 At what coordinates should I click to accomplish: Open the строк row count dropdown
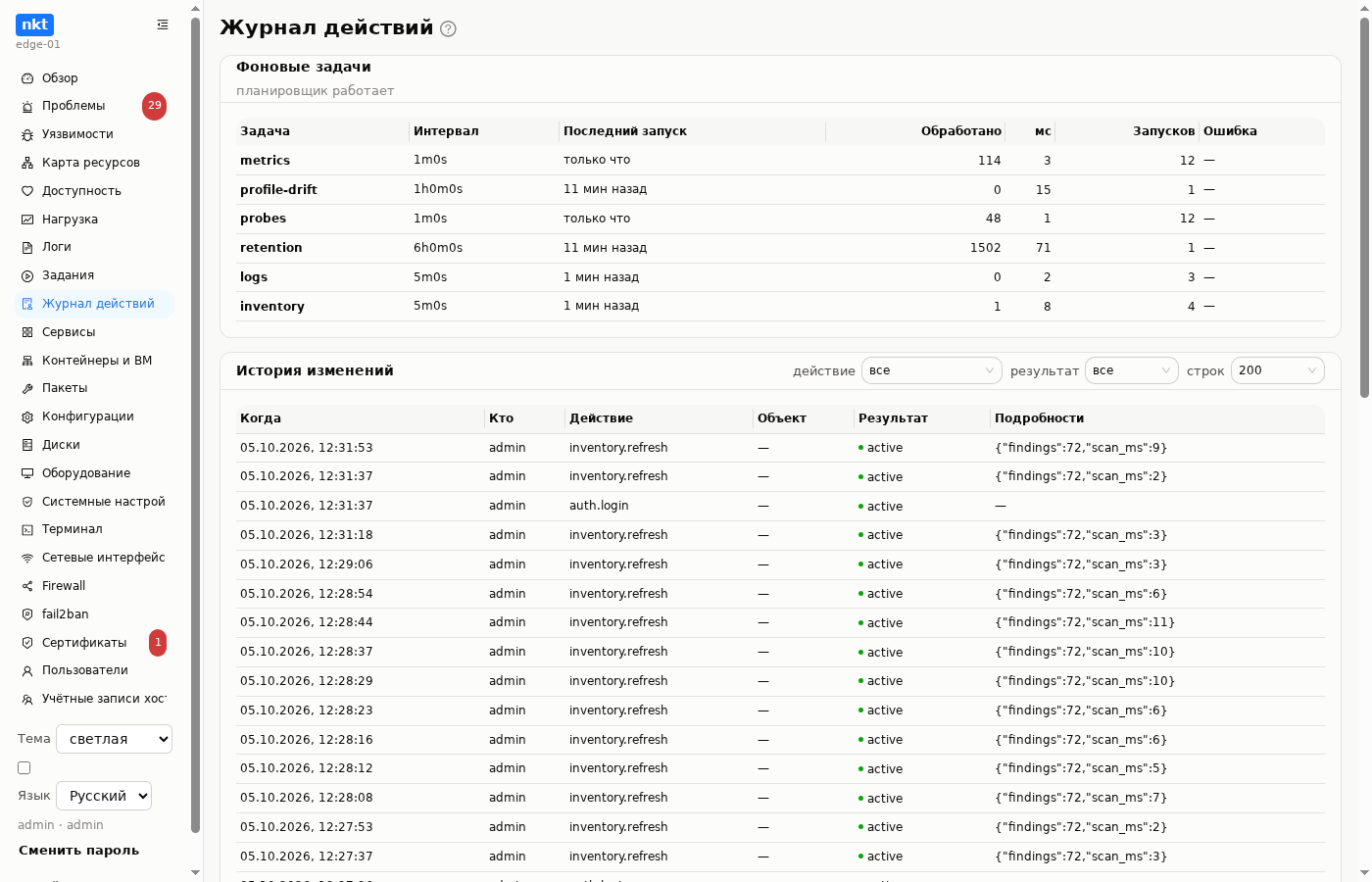pos(1278,370)
